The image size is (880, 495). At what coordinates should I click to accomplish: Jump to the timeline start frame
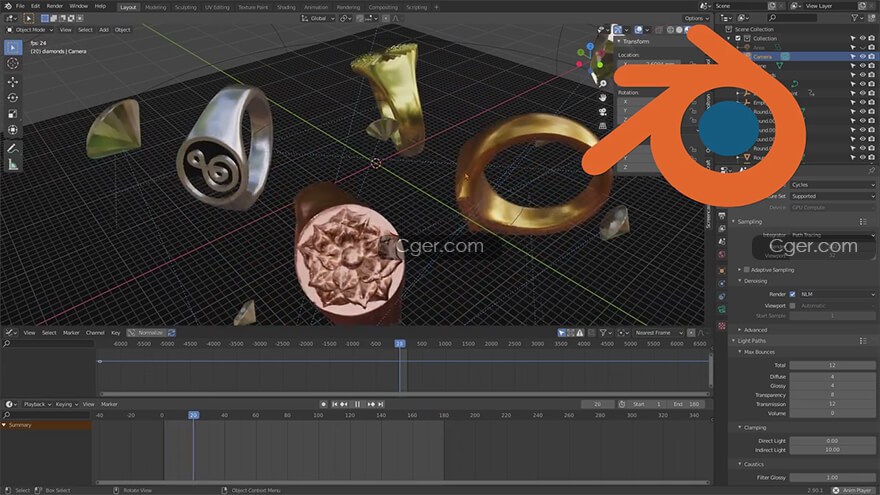point(334,404)
